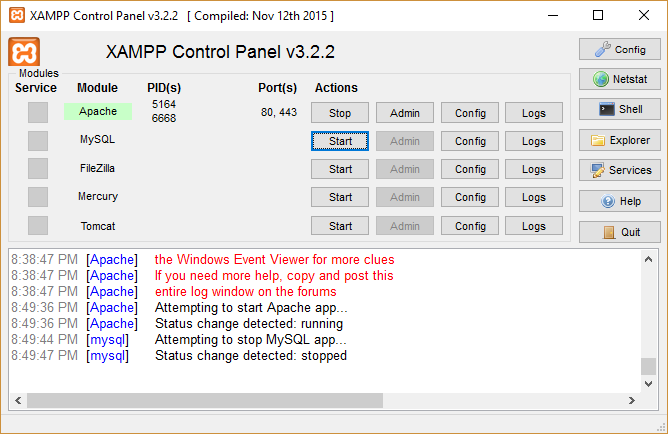Screen dimensions: 668x434
Task: View FileZilla Logs
Action: pos(534,169)
